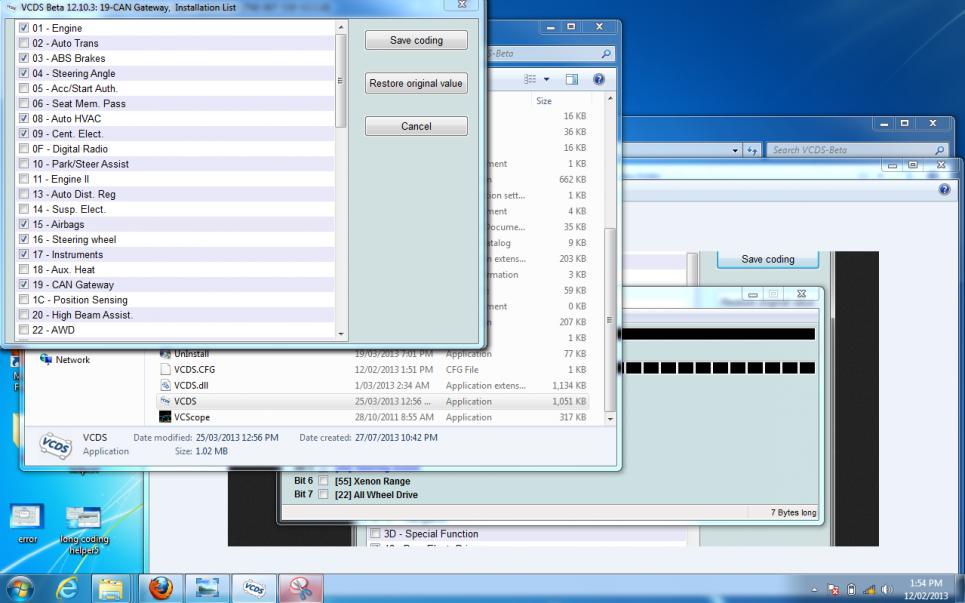Open the wireless signal tray icon
The height and width of the screenshot is (603, 965).
click(869, 589)
